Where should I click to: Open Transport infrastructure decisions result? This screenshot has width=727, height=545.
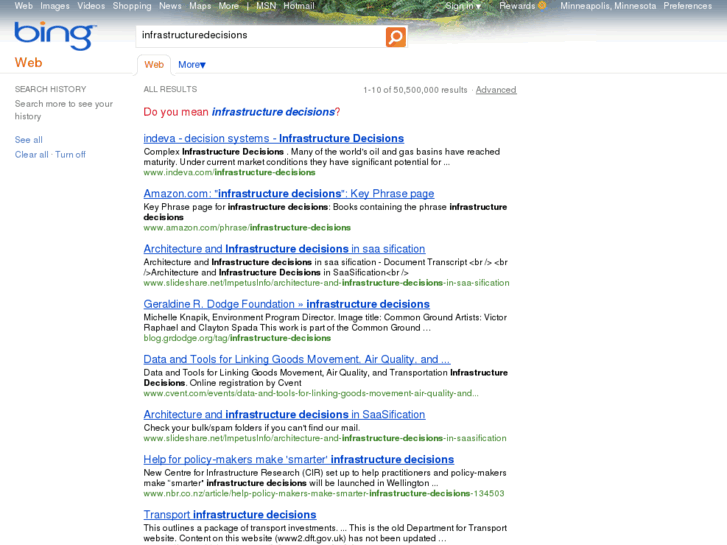(230, 514)
